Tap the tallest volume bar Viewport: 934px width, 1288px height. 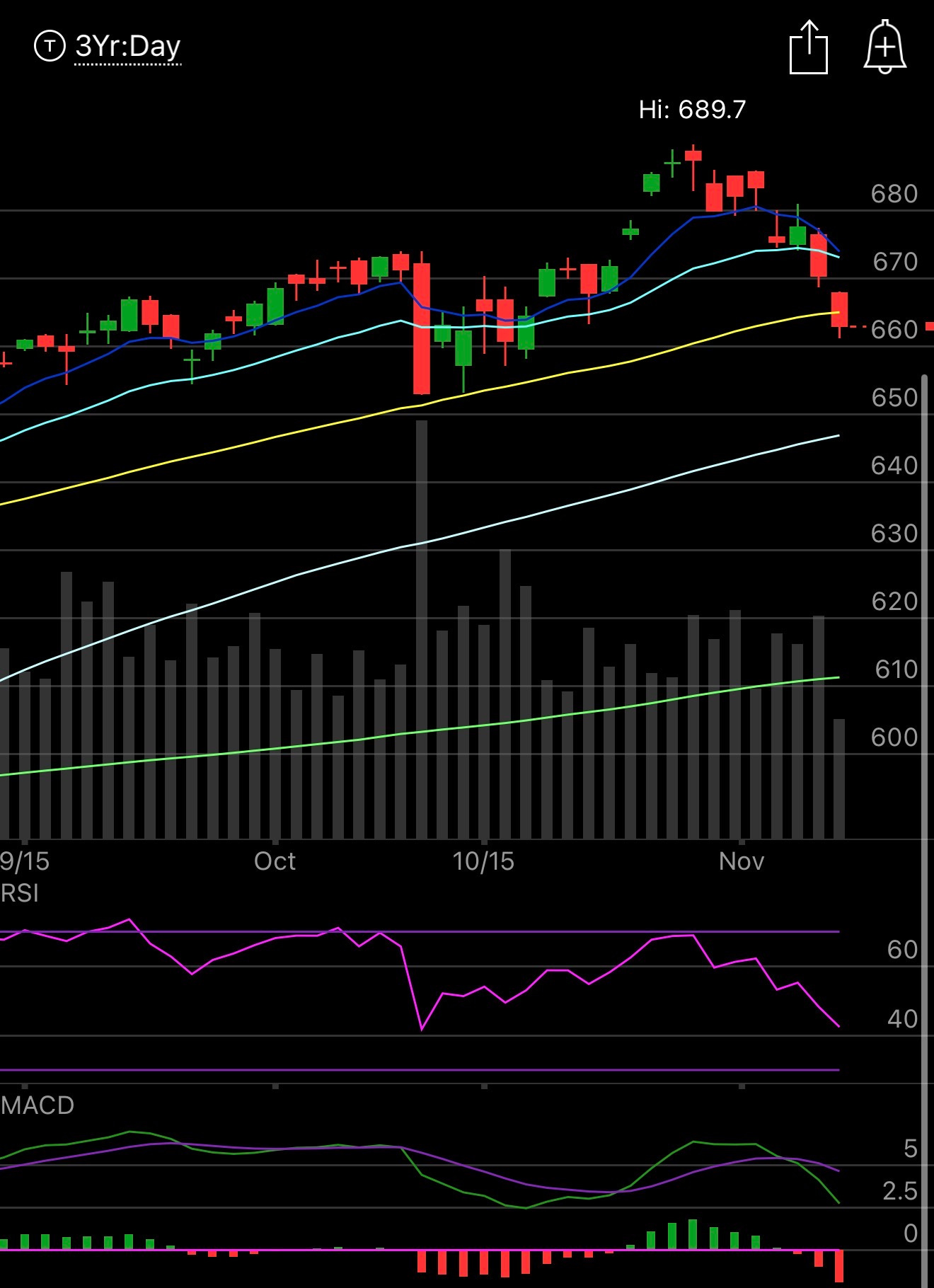[x=422, y=630]
